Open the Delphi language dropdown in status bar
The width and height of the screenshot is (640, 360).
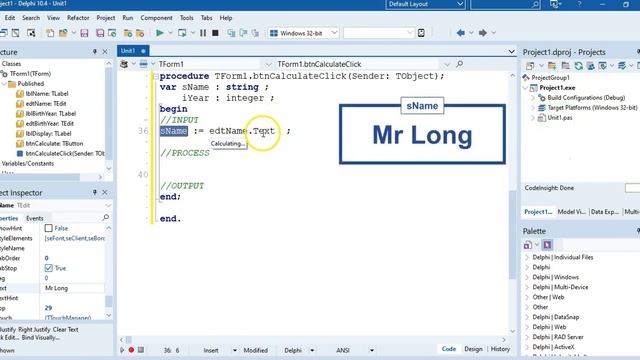click(x=312, y=350)
